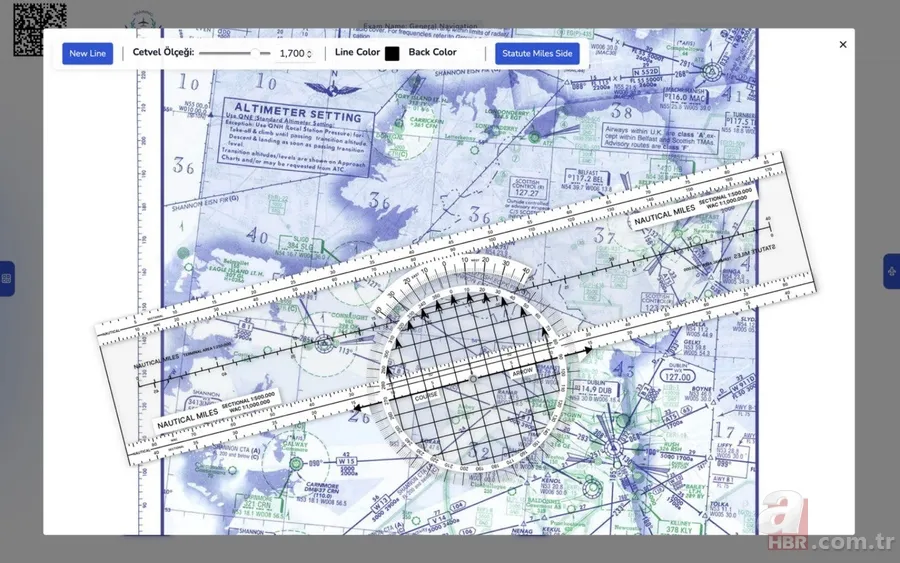
Task: Click the Back Color label
Action: click(x=432, y=52)
